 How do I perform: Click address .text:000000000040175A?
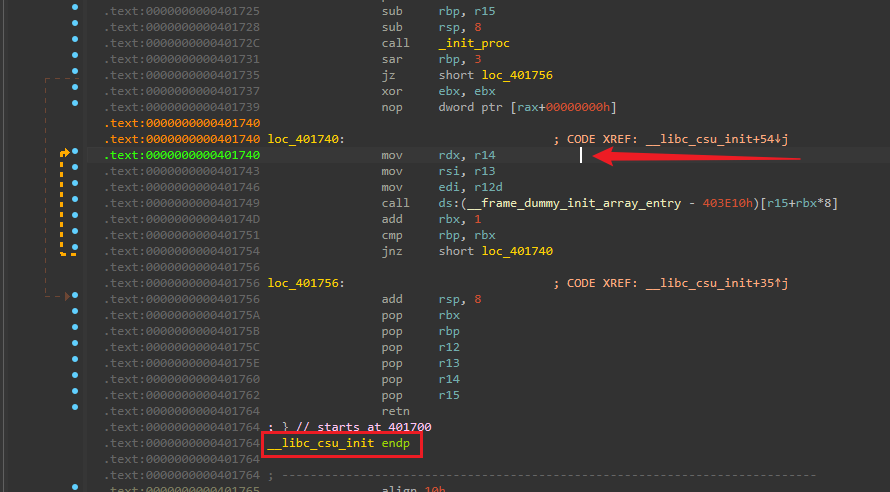182,315
